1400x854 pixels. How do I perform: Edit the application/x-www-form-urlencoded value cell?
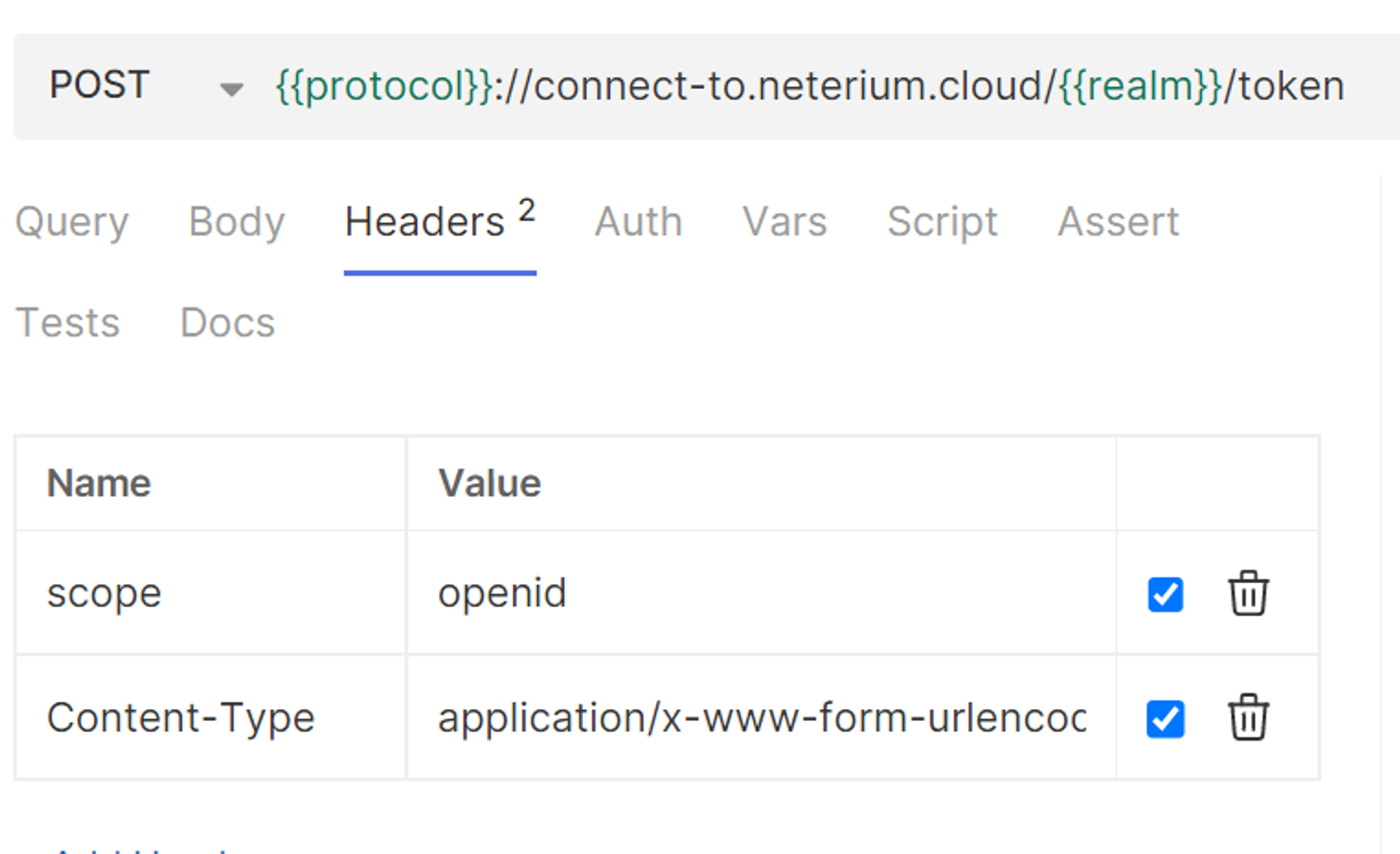click(x=762, y=717)
